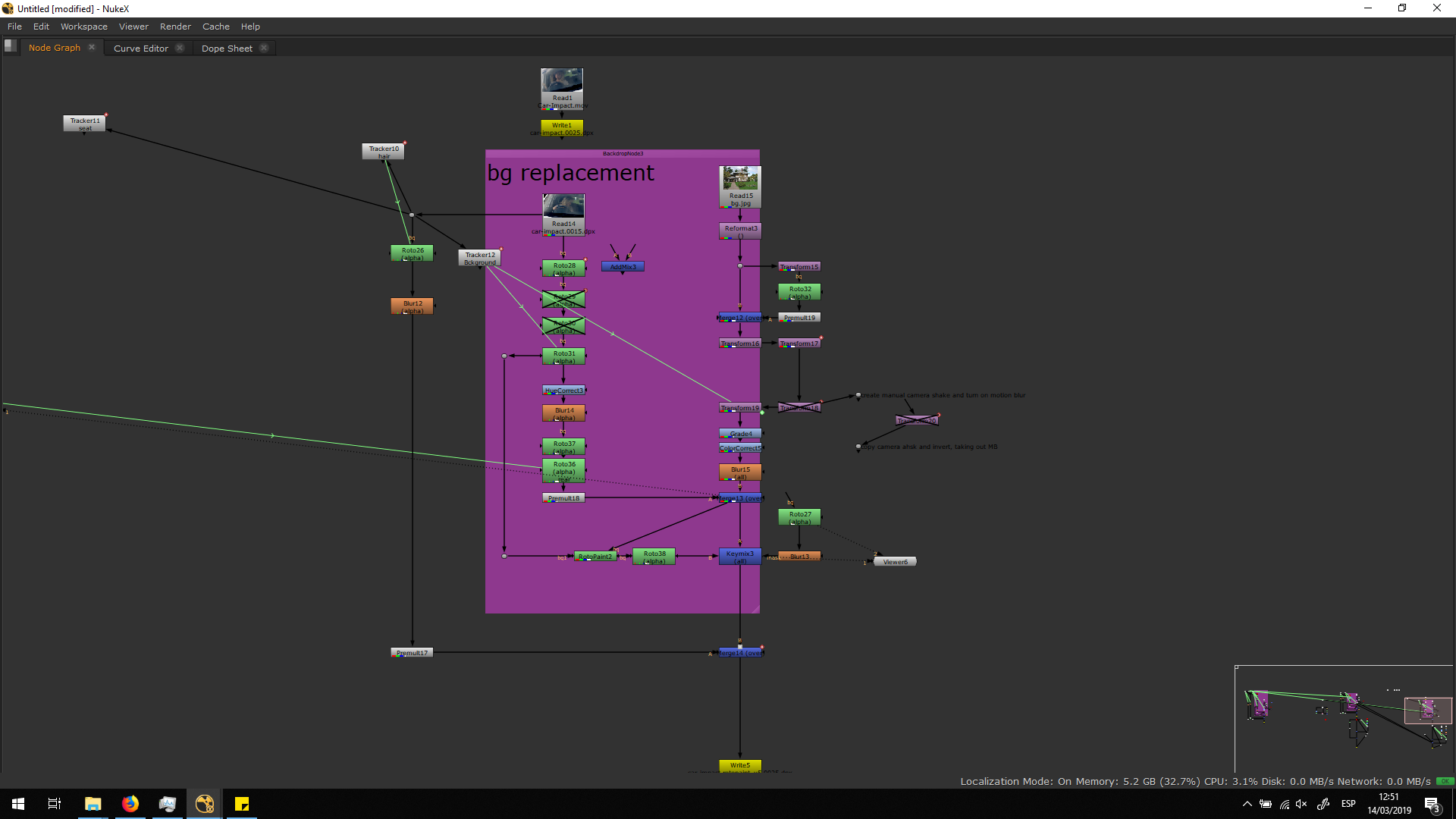Image resolution: width=1456 pixels, height=819 pixels.
Task: Click the ESP input language indicator
Action: tap(1348, 804)
